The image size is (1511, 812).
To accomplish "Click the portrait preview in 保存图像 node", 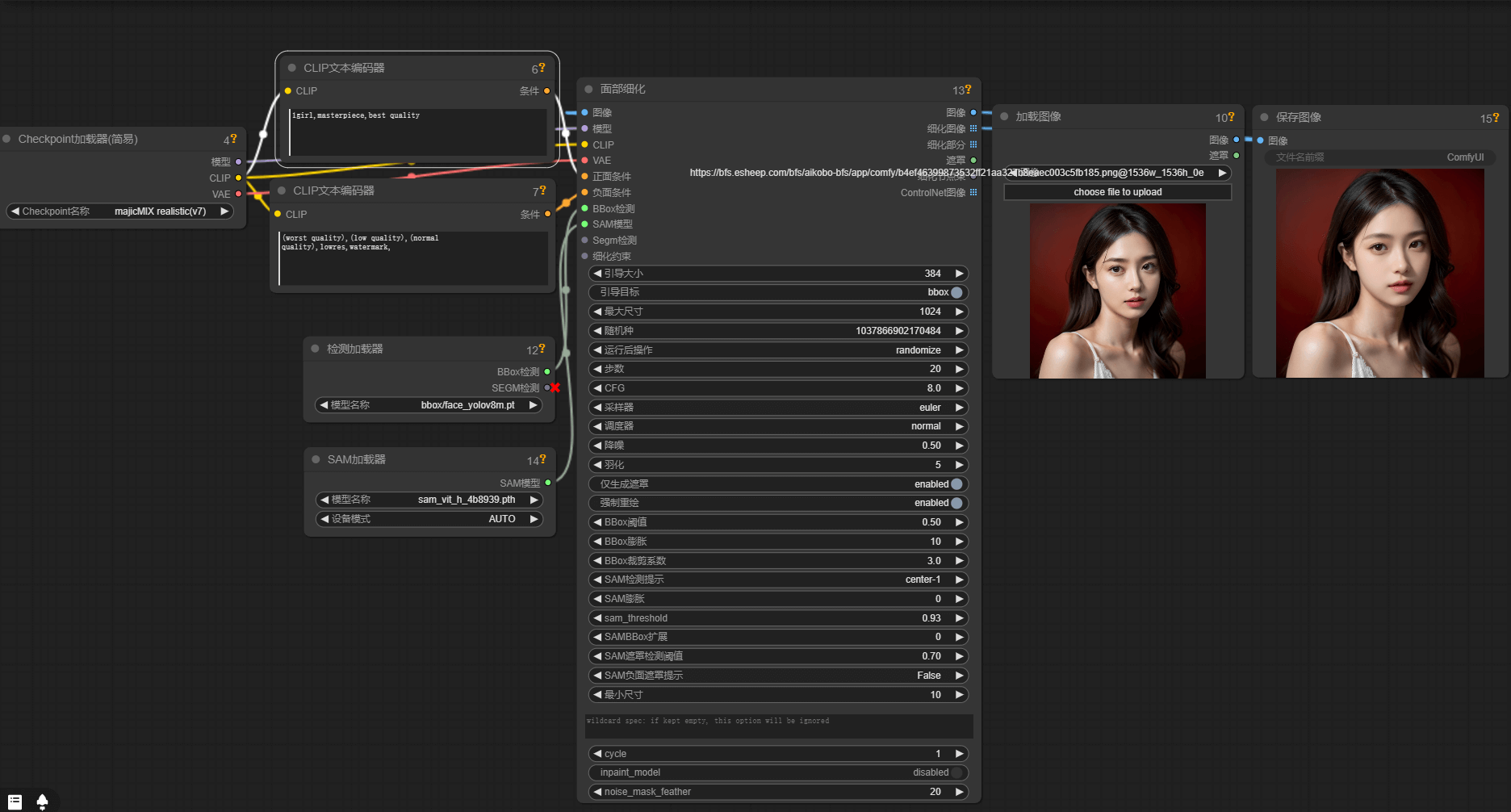I will pos(1380,273).
